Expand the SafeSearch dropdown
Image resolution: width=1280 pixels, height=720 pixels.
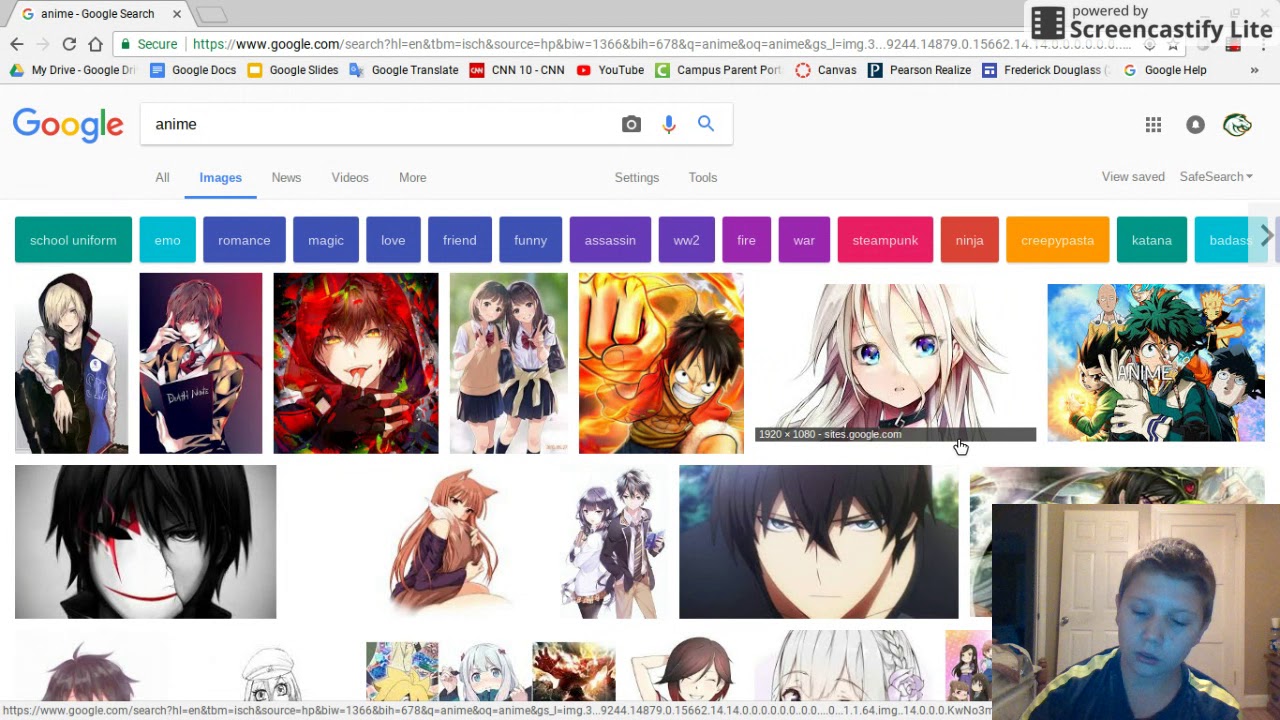click(x=1215, y=177)
